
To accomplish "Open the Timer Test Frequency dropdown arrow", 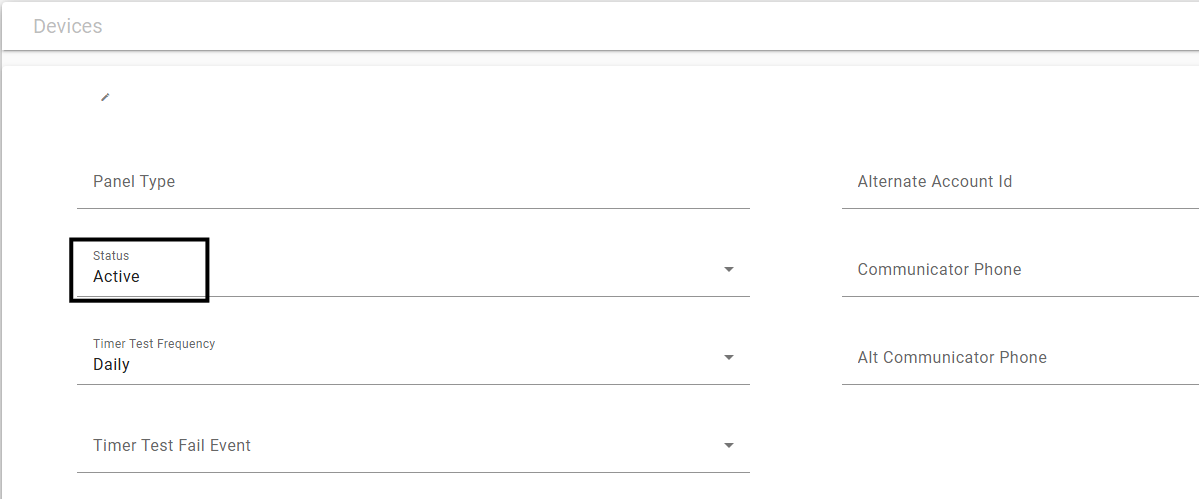I will 729,357.
